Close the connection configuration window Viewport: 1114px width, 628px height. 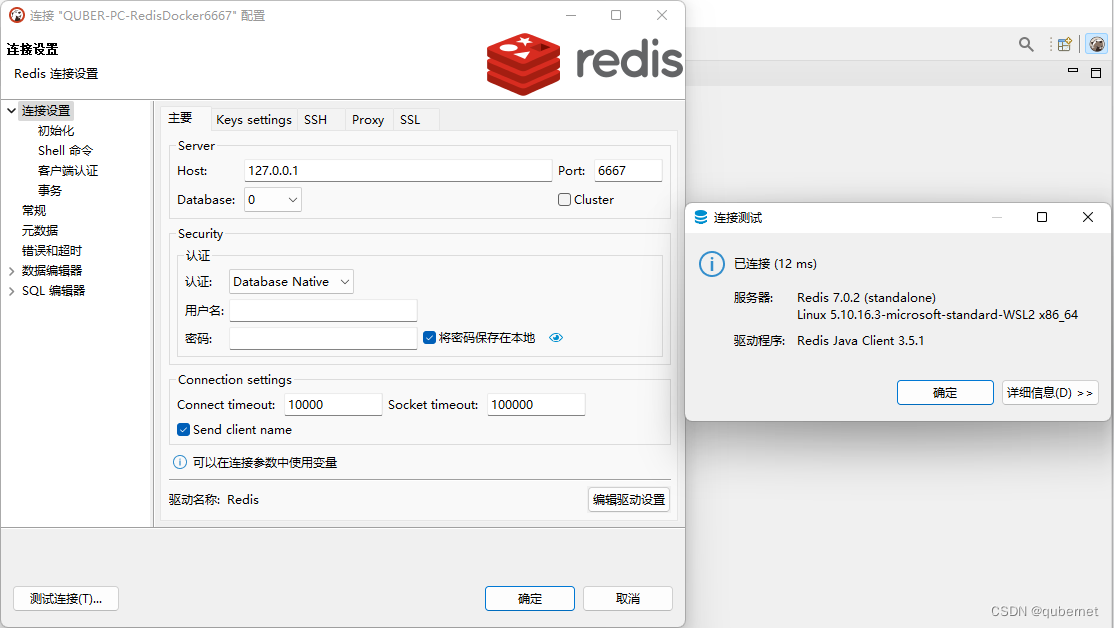661,15
